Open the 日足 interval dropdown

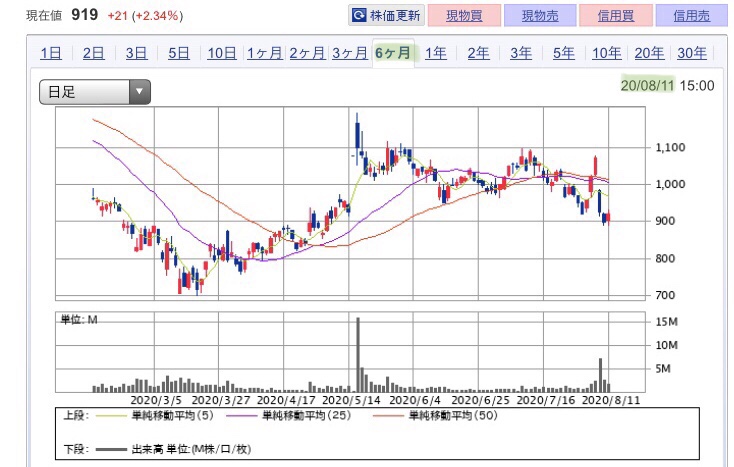93,93
